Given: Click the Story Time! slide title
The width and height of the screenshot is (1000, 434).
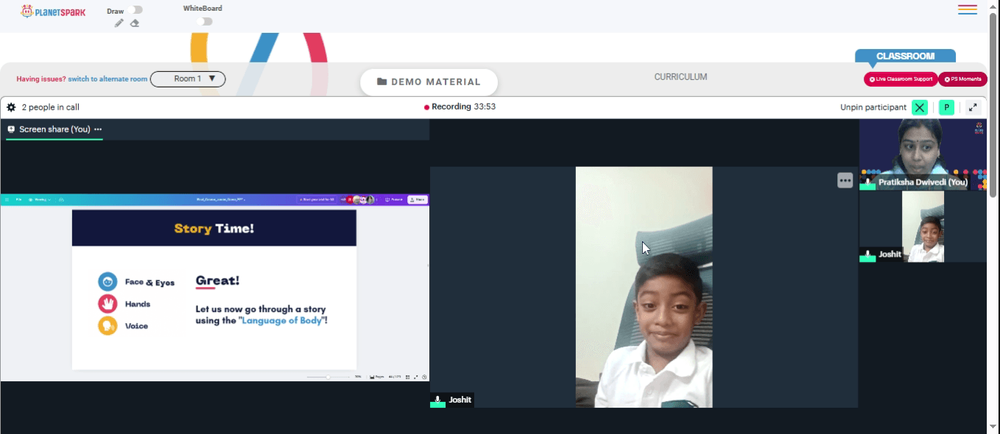Looking at the screenshot, I should [x=214, y=228].
